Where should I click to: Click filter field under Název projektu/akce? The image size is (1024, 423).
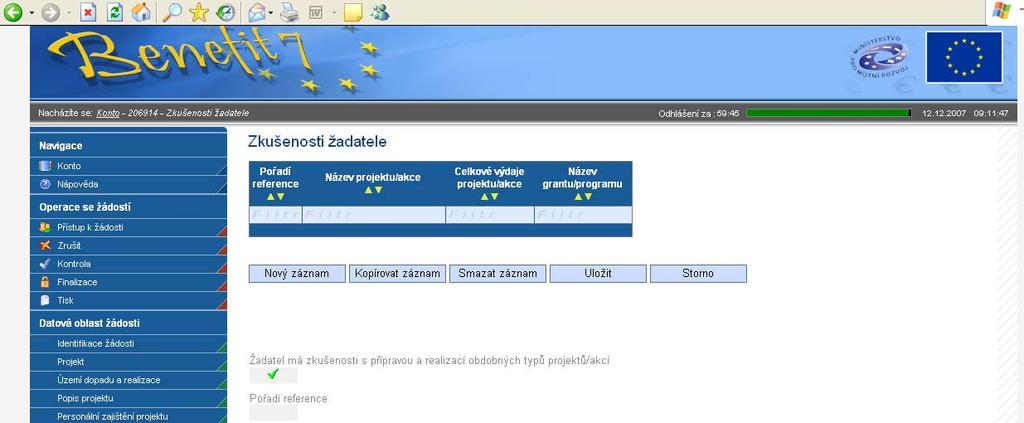[x=374, y=215]
